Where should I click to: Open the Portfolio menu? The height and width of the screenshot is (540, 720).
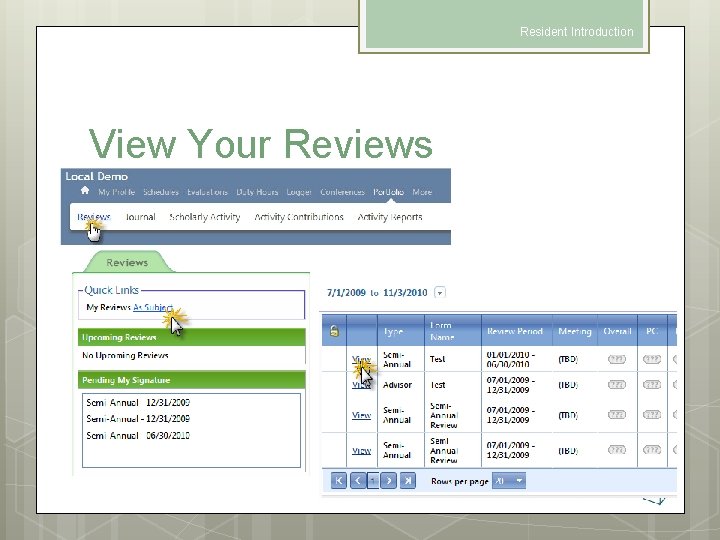388,192
